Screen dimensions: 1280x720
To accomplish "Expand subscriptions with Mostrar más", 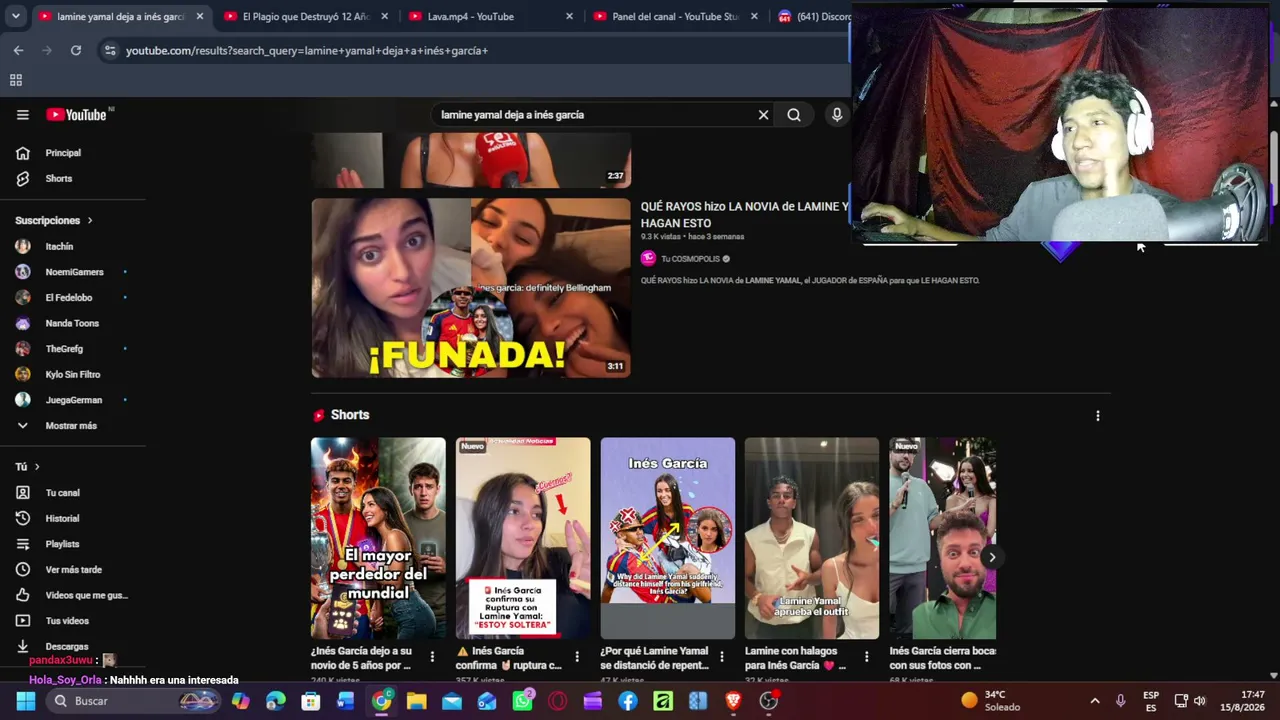I will 73,426.
